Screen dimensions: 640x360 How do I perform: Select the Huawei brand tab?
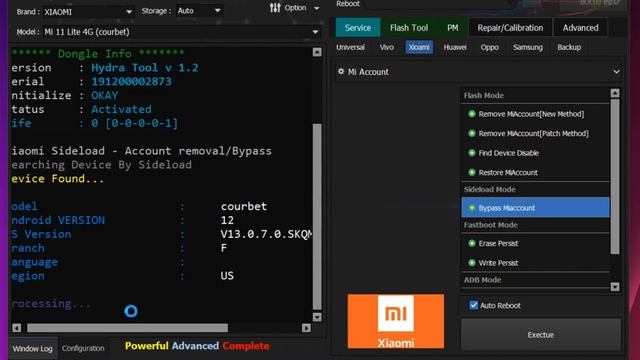click(455, 47)
